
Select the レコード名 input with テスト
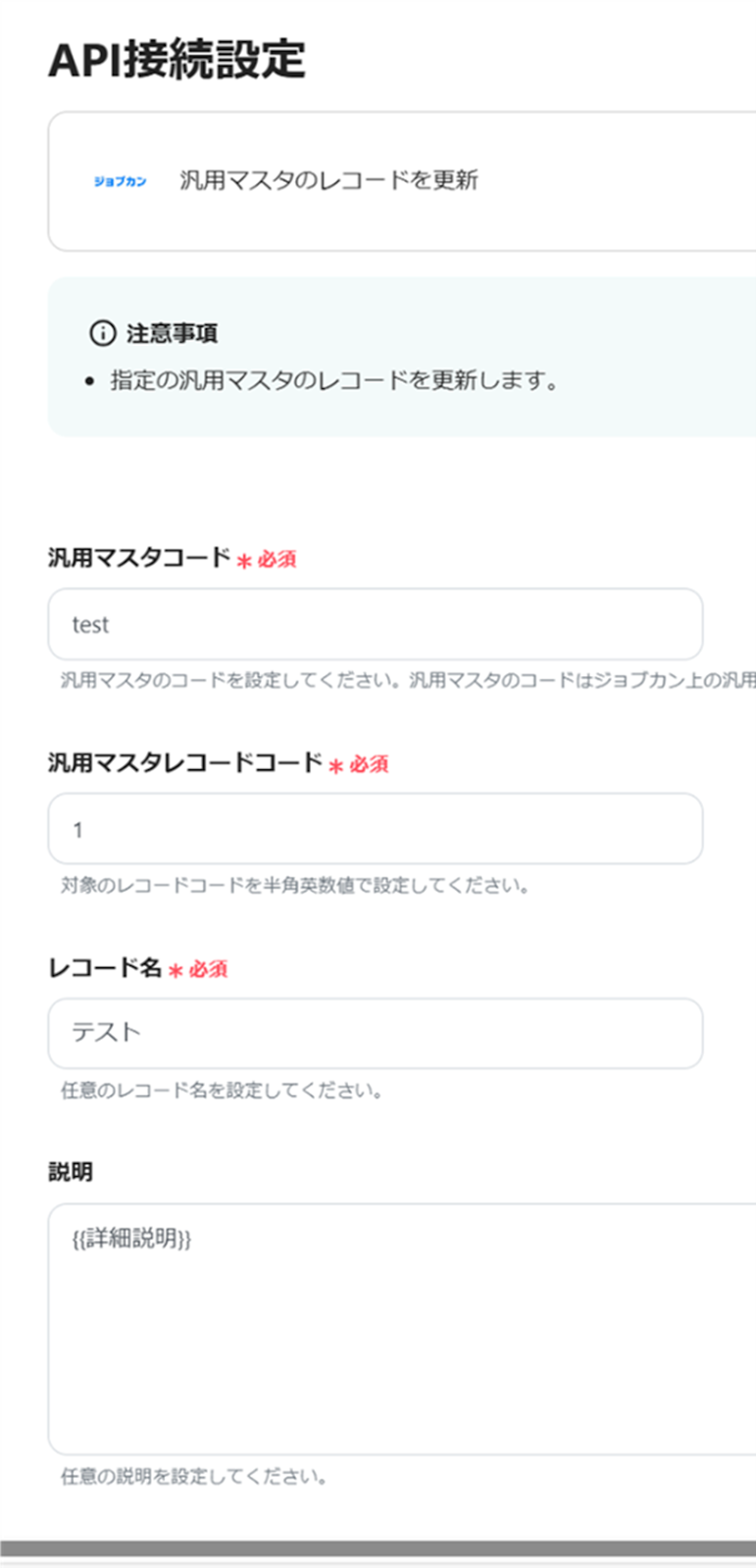click(x=375, y=1034)
